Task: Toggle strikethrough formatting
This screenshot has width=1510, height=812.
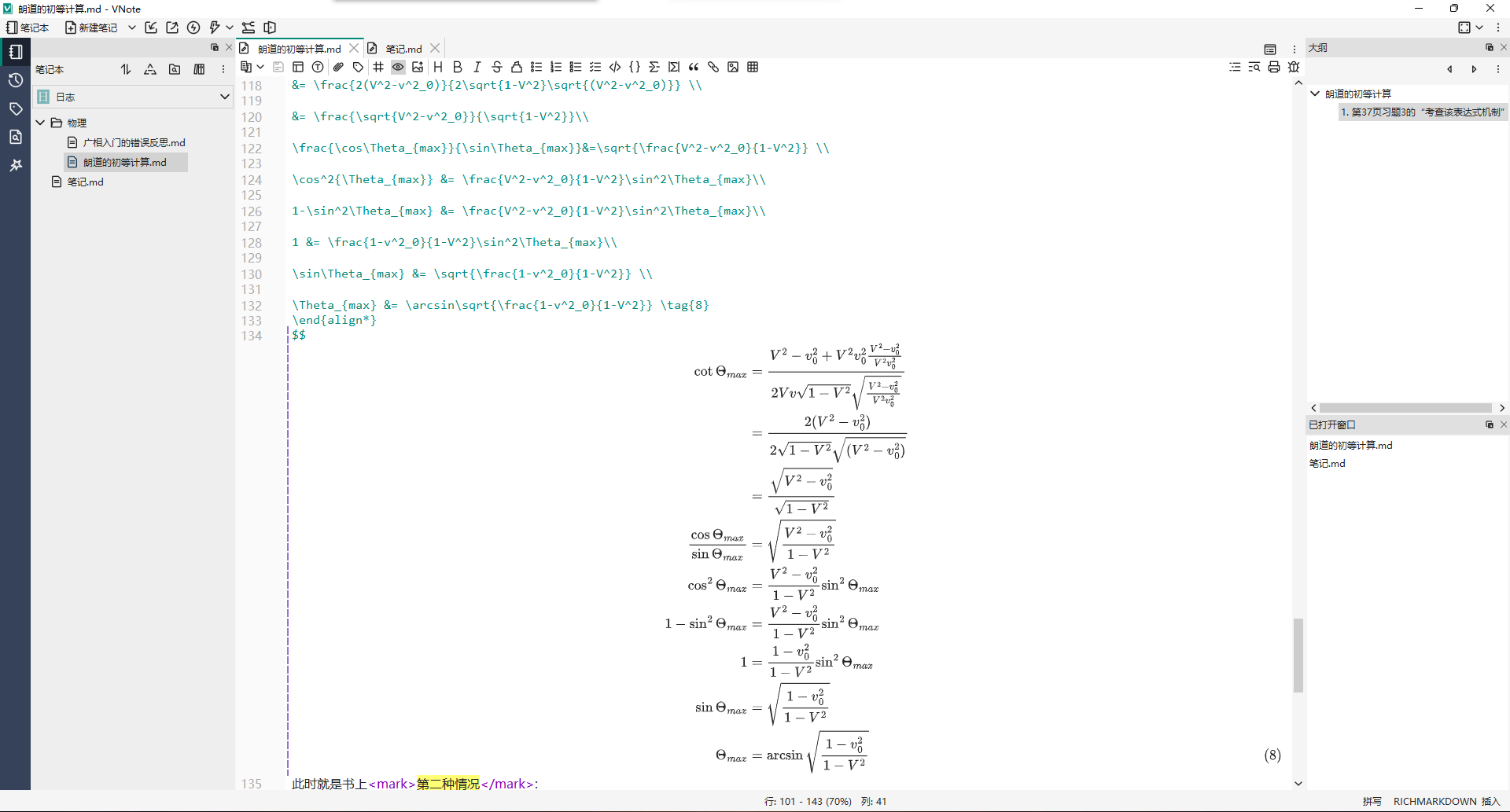Action: pos(497,67)
